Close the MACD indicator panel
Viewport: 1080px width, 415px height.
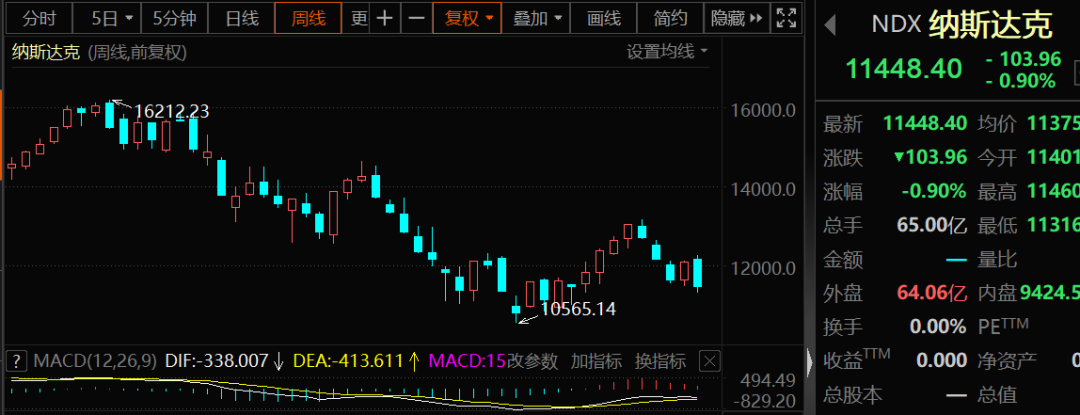click(x=709, y=361)
